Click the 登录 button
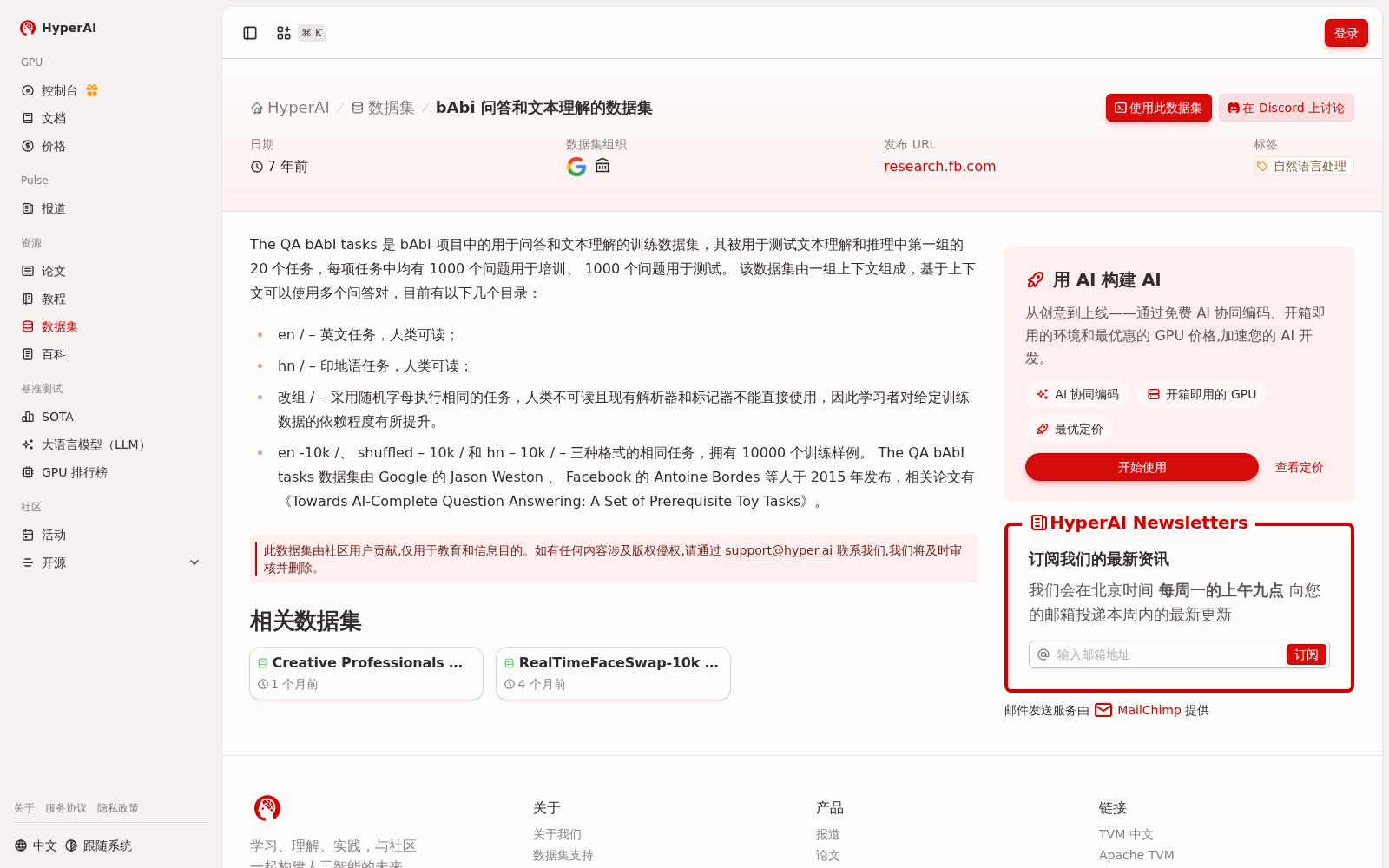Viewport: 1389px width, 868px height. 1346,33
